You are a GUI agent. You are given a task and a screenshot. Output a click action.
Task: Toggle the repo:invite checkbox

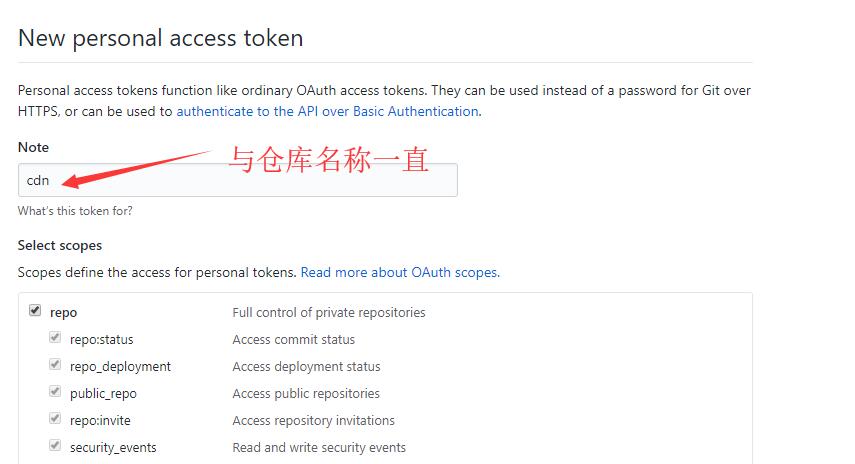(56, 419)
